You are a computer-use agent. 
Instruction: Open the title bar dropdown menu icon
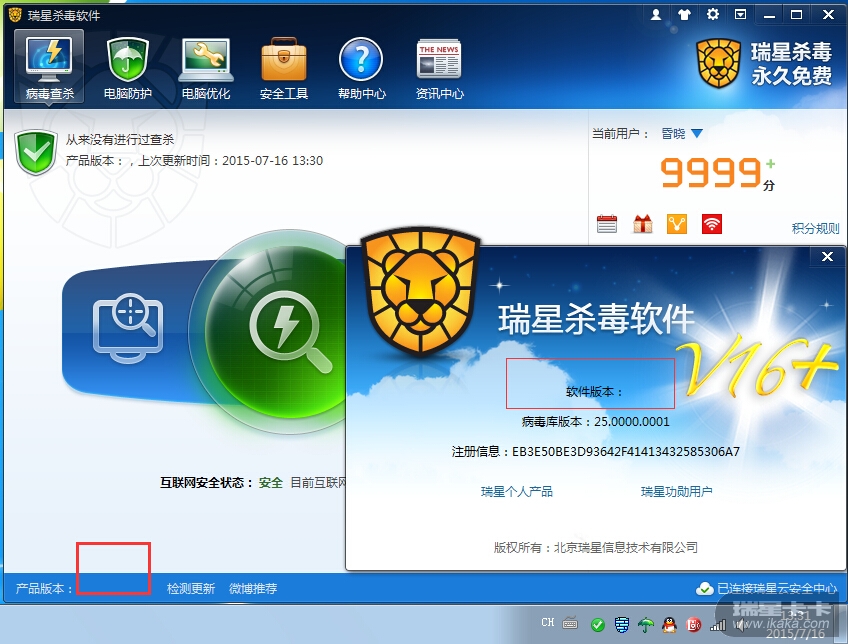pyautogui.click(x=740, y=15)
